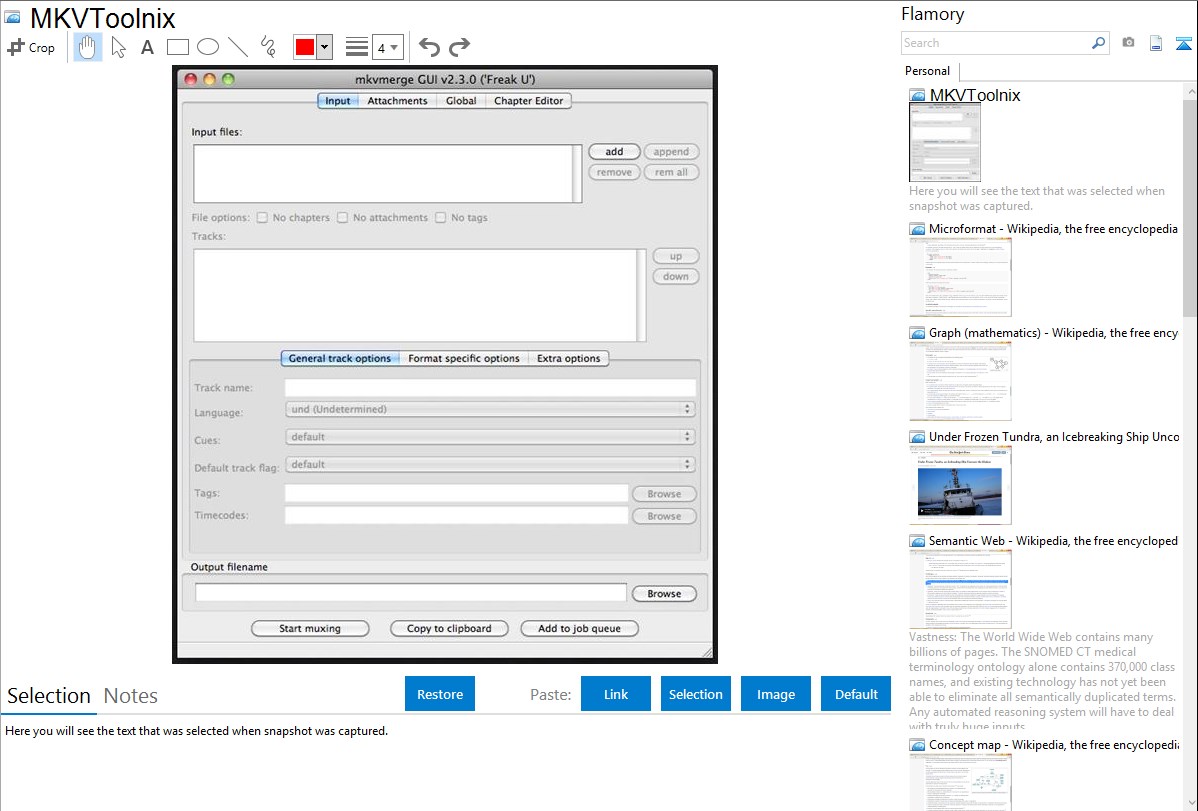This screenshot has width=1198, height=811.
Task: Select the General track options tab
Action: point(340,358)
